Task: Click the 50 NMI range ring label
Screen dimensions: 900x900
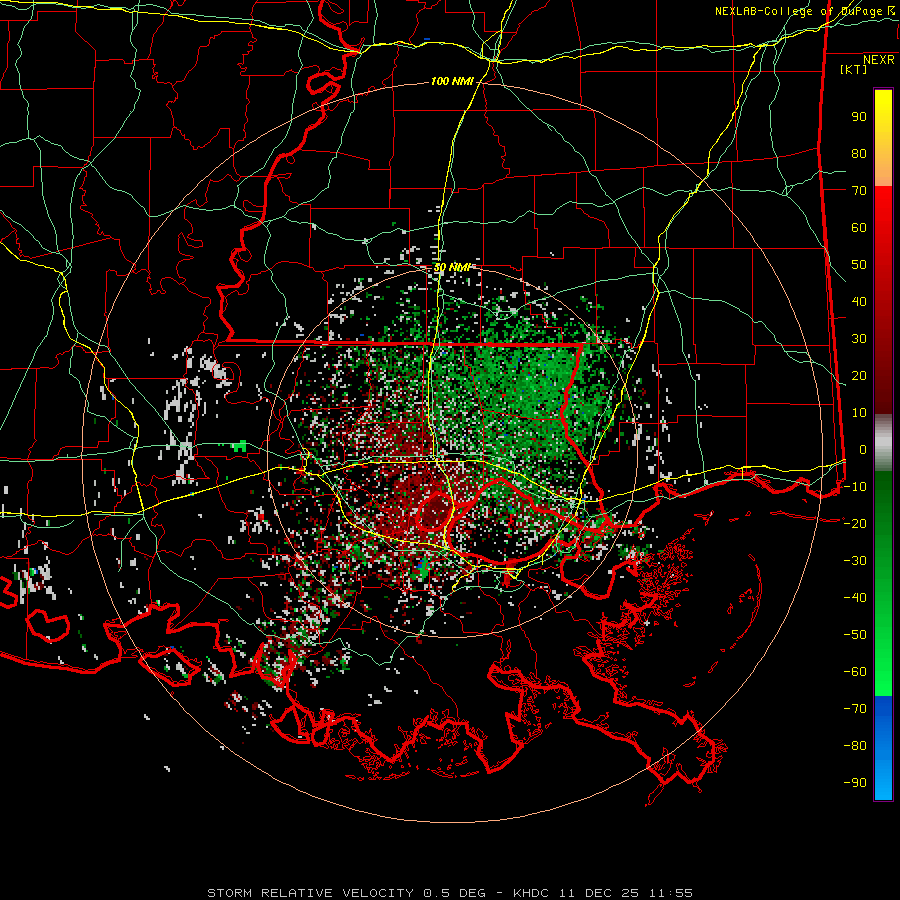Action: [x=452, y=267]
